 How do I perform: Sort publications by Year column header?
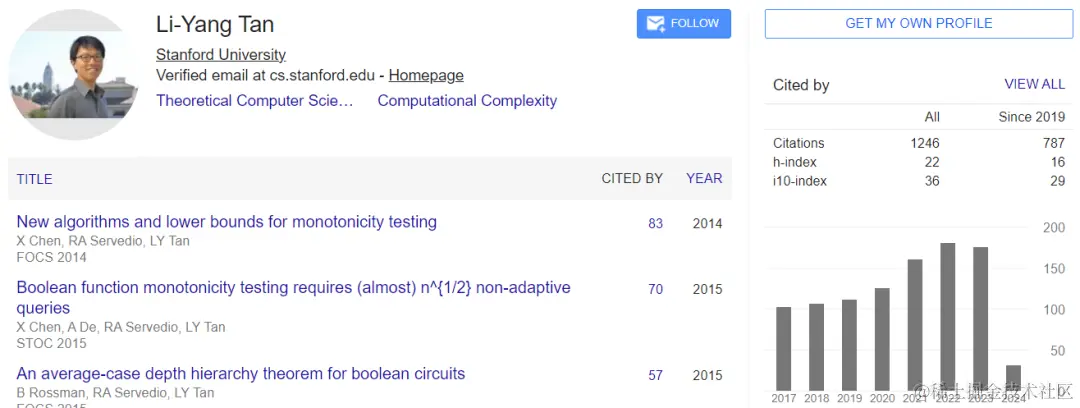point(704,179)
